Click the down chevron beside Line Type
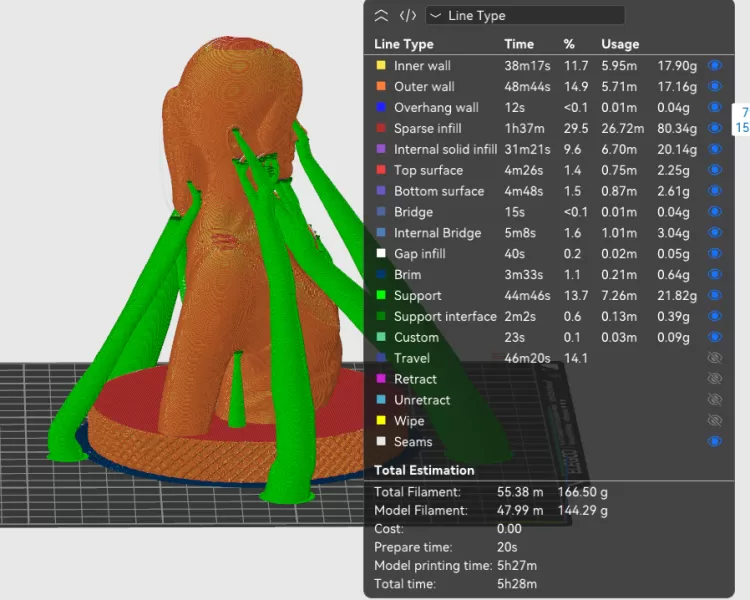The image size is (750, 600). click(436, 15)
